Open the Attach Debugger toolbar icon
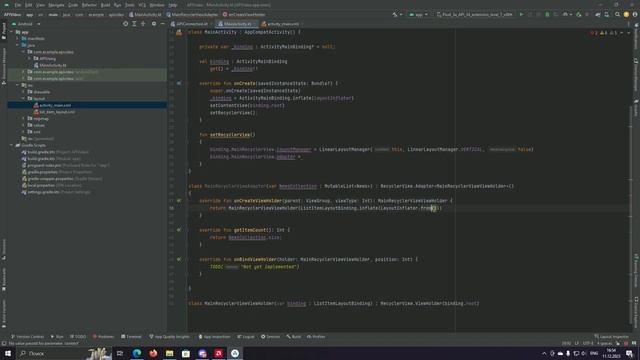This screenshot has width=640, height=360. 578,14
